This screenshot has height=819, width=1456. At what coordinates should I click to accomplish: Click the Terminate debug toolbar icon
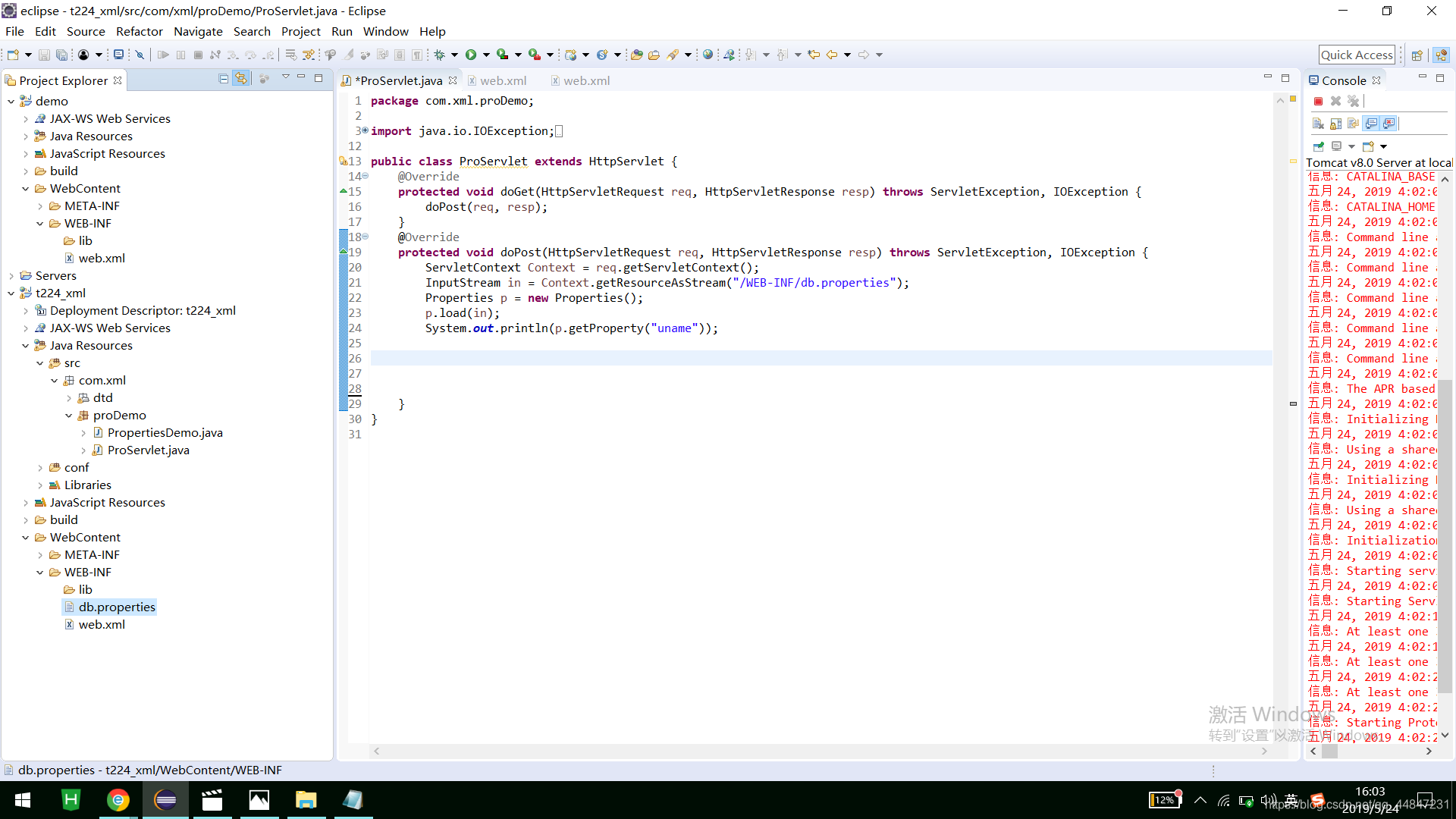198,55
